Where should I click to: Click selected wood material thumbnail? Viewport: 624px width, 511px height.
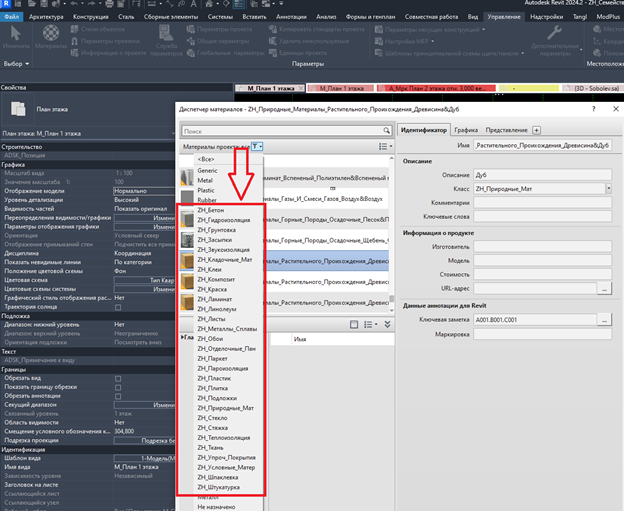point(187,261)
